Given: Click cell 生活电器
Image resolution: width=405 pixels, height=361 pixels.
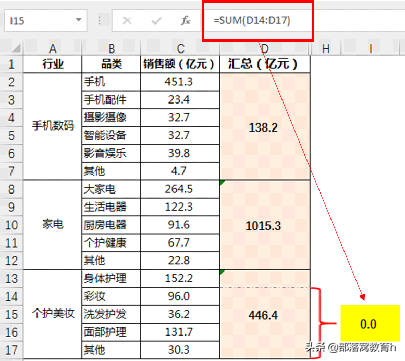Looking at the screenshot, I should tap(111, 207).
